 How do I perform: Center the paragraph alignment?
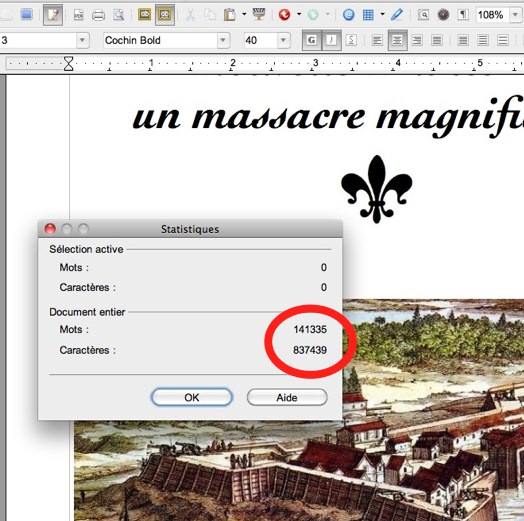397,40
